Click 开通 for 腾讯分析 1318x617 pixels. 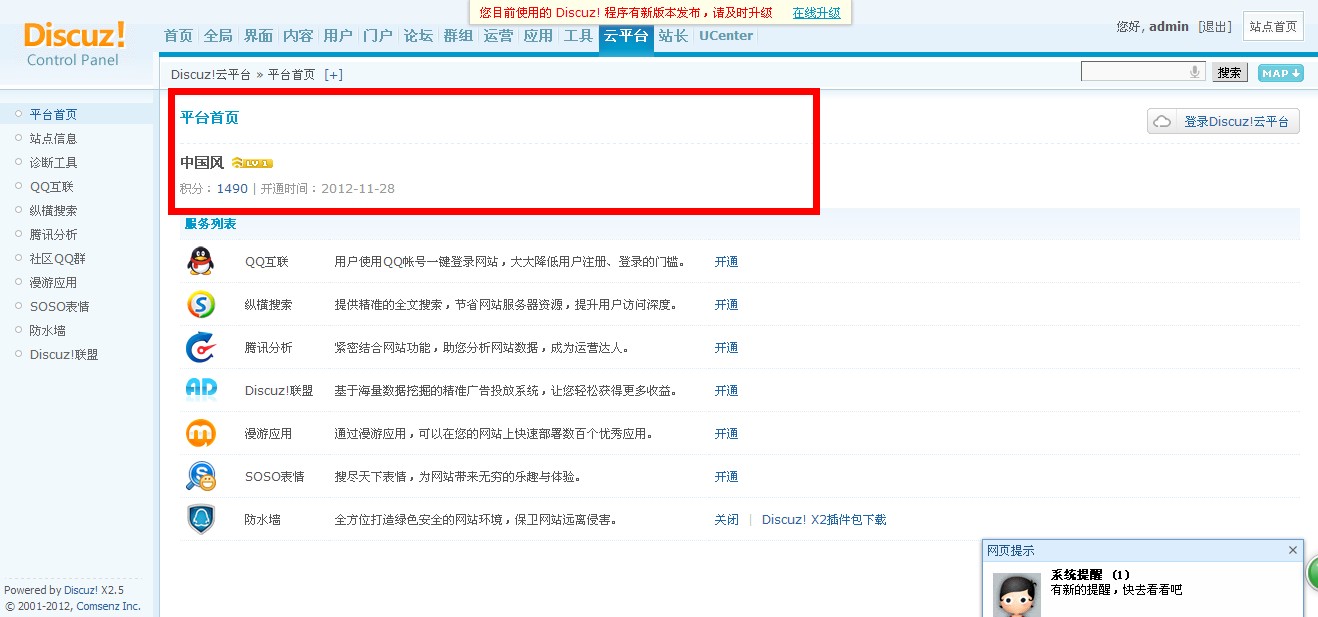click(726, 348)
